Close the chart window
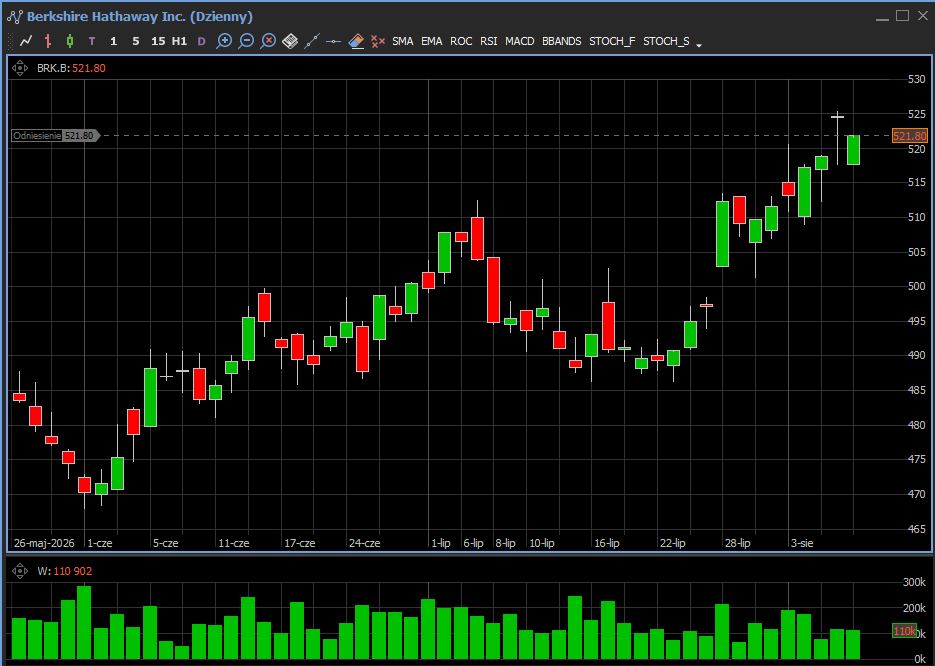The width and height of the screenshot is (935, 666). pos(922,16)
